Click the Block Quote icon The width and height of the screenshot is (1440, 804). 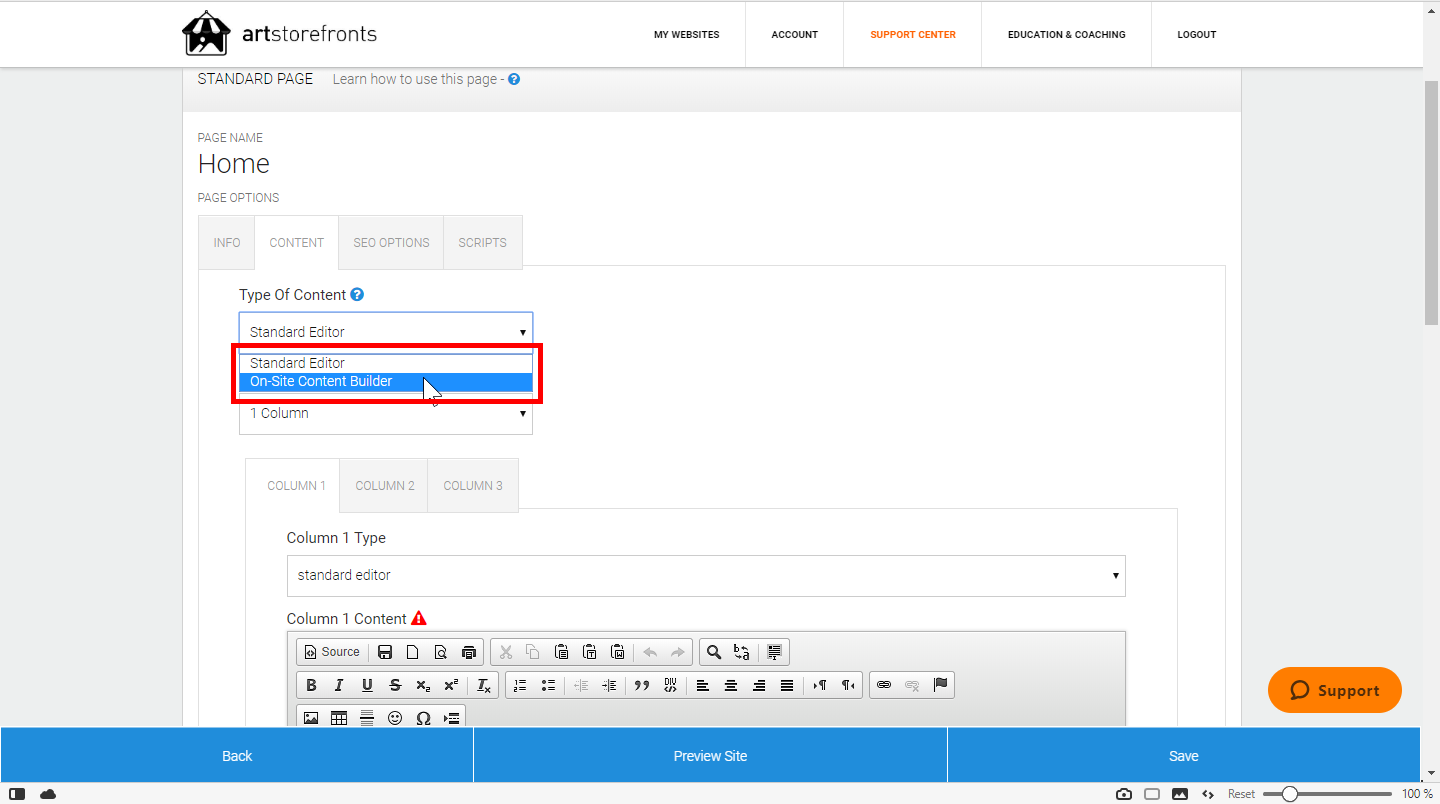pos(642,685)
